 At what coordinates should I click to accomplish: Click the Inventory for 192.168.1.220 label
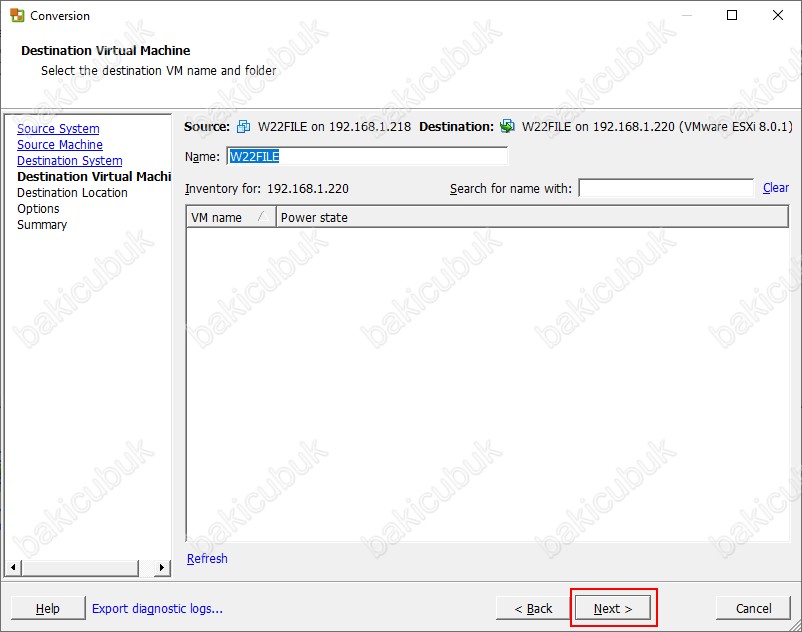click(267, 189)
